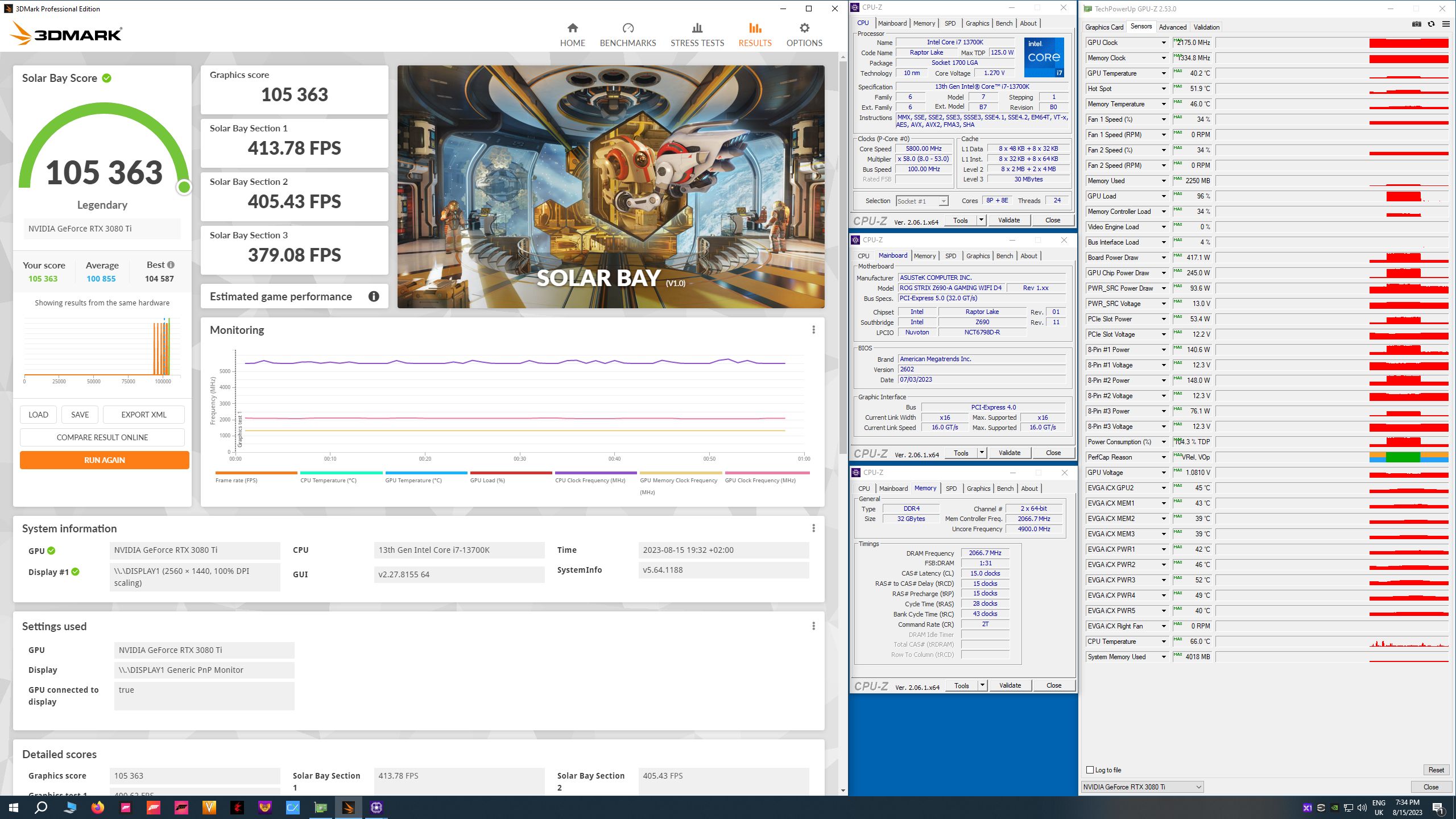Click the info icon next to Best score
Screen dimensions: 1456x819
[x=171, y=265]
